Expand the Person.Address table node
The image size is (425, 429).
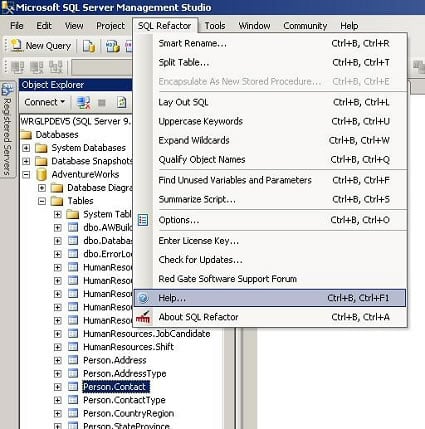[58, 360]
